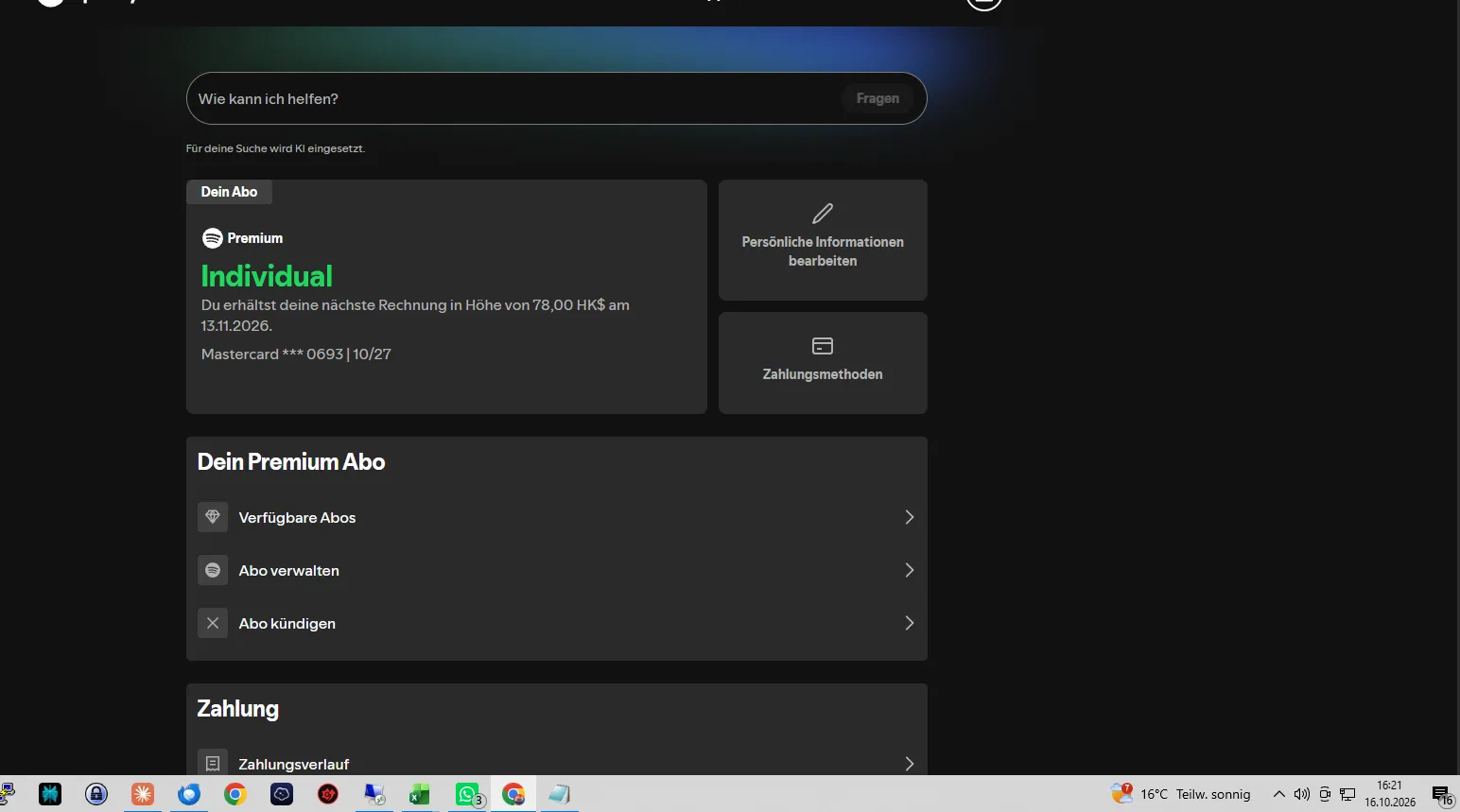The image size is (1460, 812).
Task: Open the volume control in system tray
Action: tap(1302, 794)
